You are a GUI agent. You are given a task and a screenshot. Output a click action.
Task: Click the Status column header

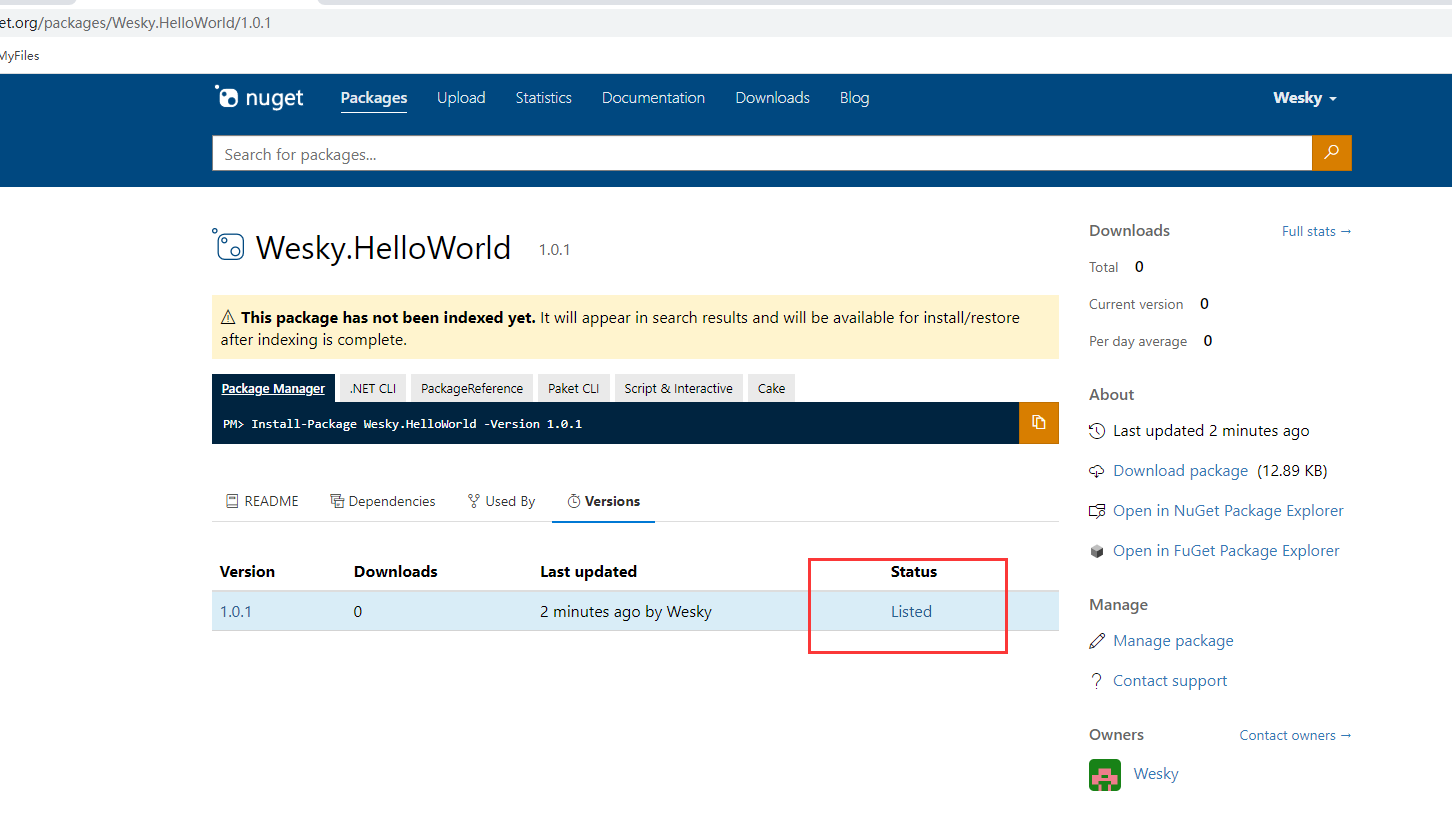[x=914, y=572]
